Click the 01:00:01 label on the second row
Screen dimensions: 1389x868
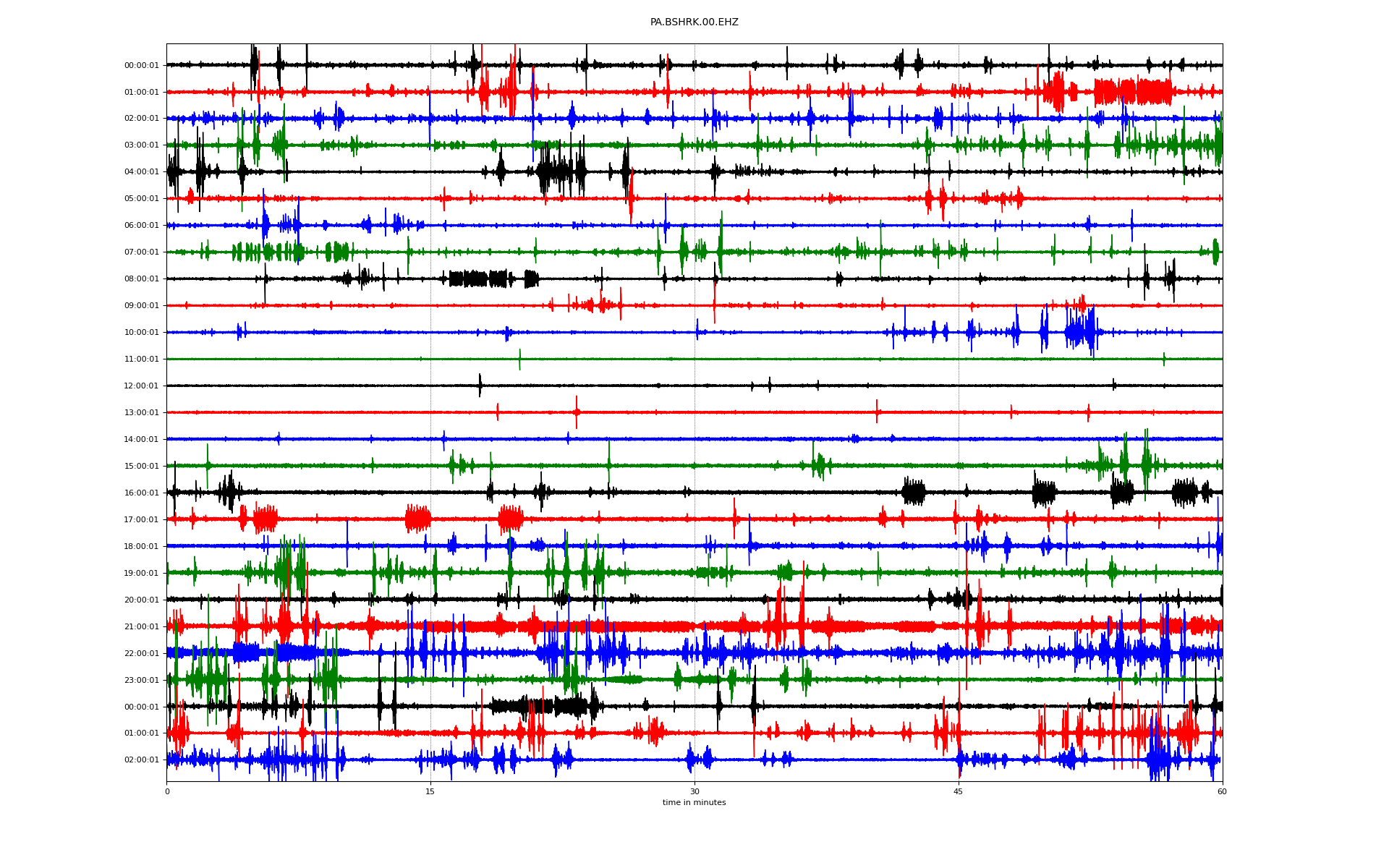[x=141, y=93]
